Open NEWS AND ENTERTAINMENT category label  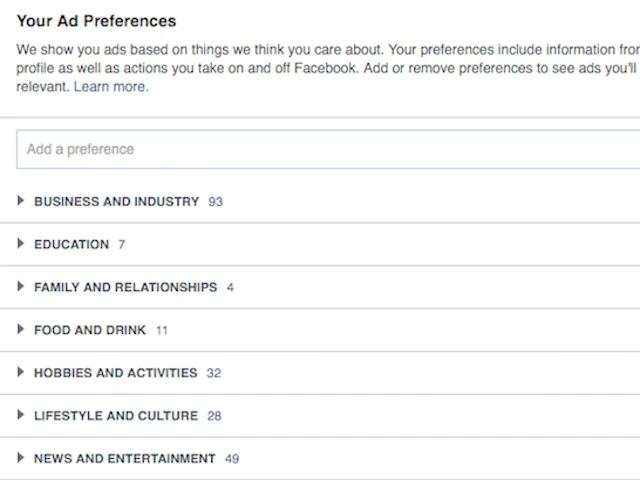click(x=124, y=459)
